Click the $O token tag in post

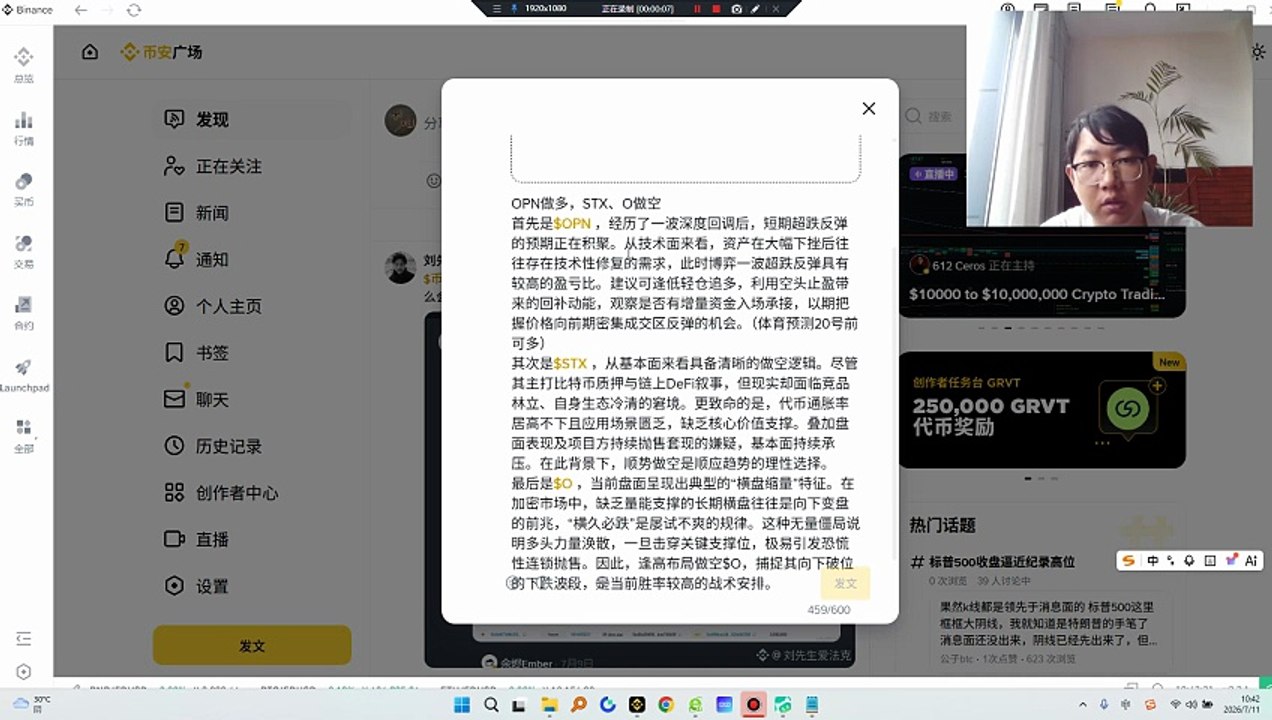pyautogui.click(x=563, y=483)
